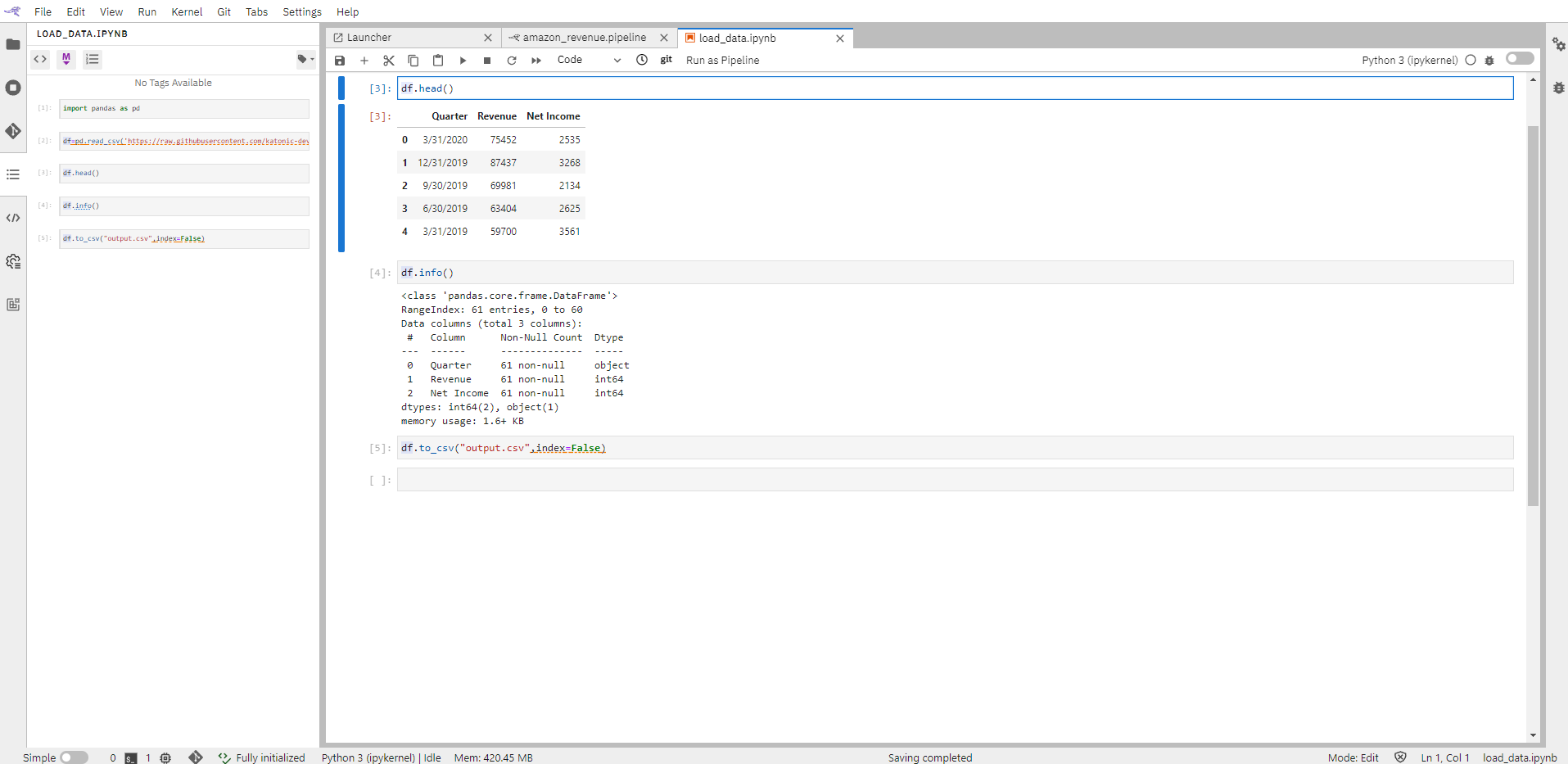Close the Launcher tab
This screenshot has width=1568, height=764.
(488, 38)
